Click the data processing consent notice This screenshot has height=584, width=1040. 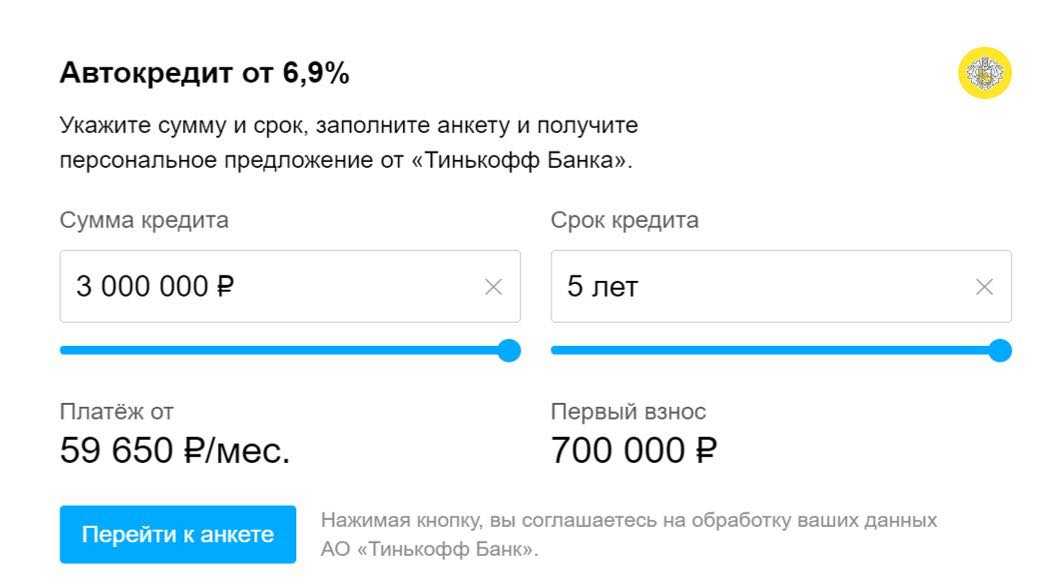click(628, 521)
